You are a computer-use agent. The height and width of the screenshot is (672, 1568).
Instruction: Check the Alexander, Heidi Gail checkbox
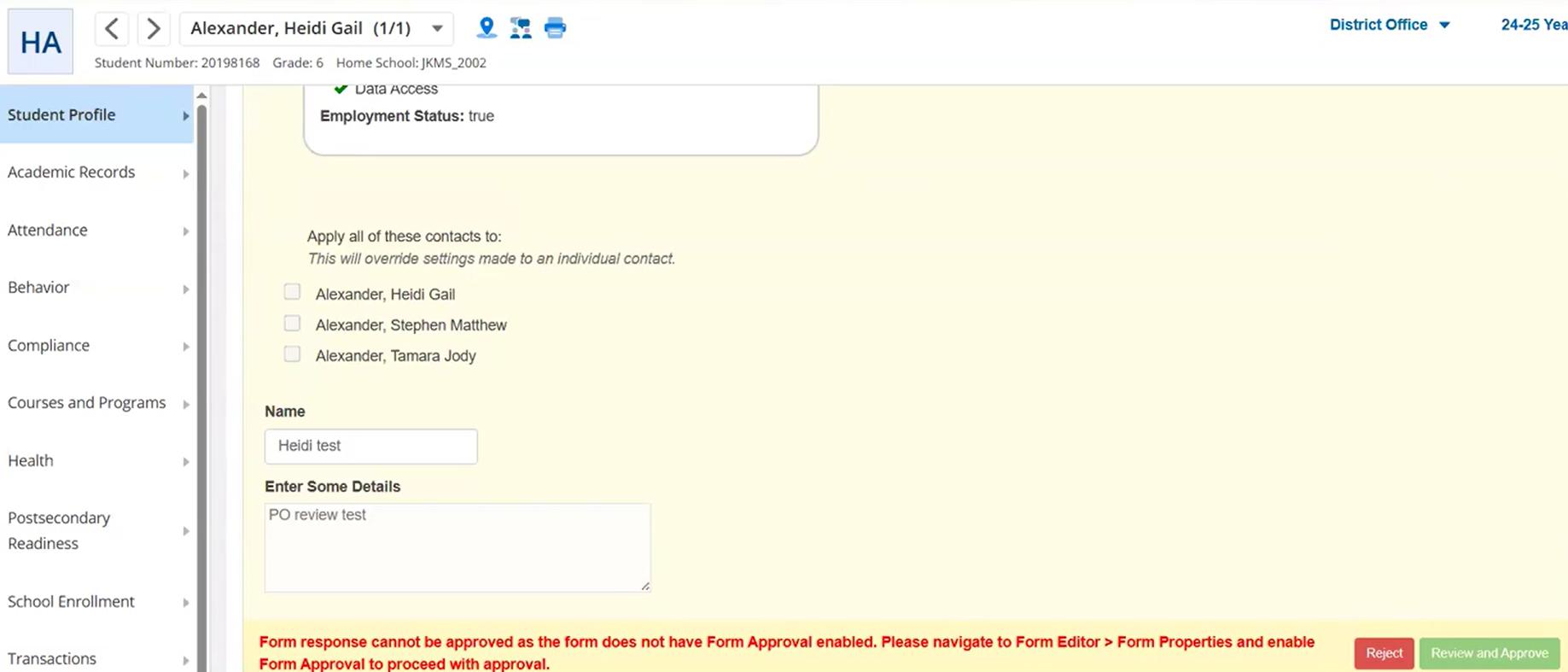292,293
